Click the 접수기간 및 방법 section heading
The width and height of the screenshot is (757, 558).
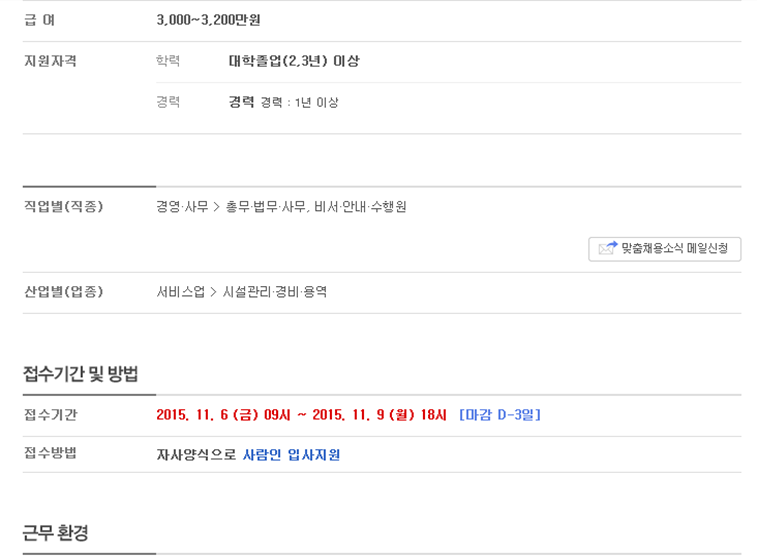tap(81, 374)
